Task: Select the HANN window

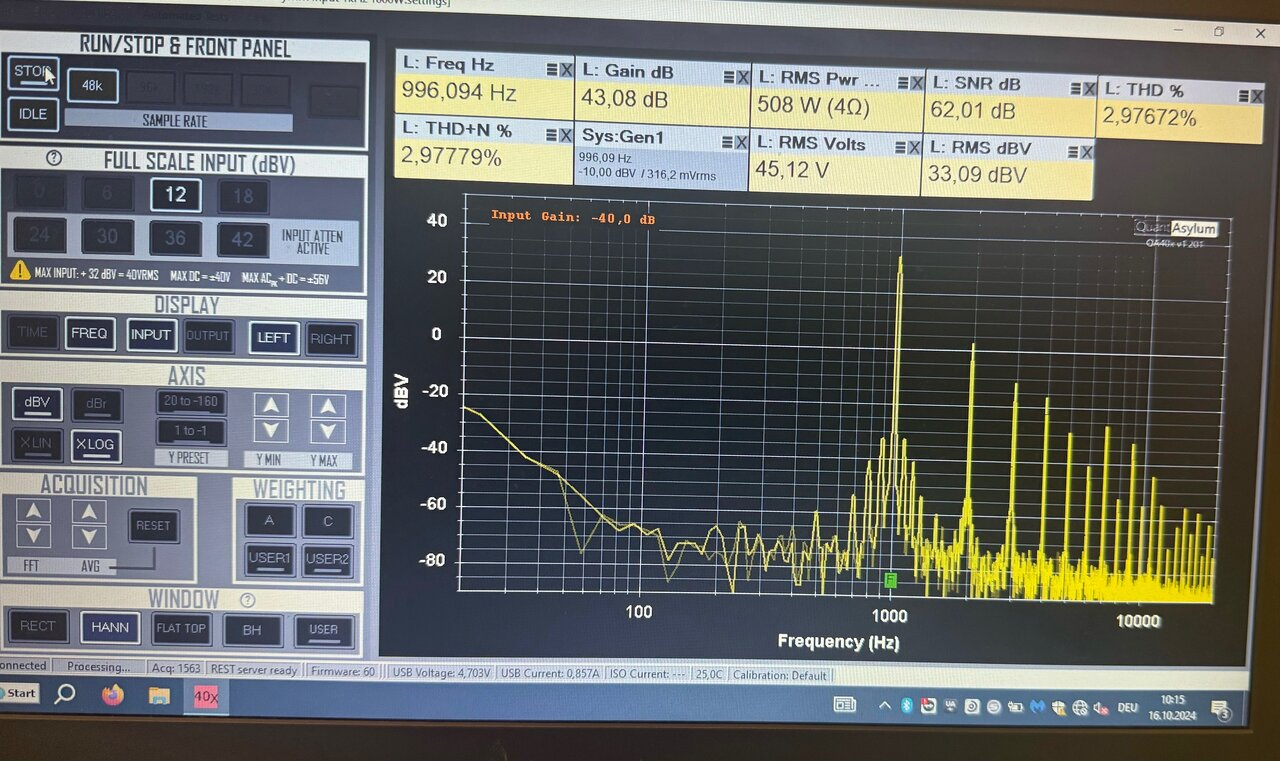Action: tap(110, 628)
